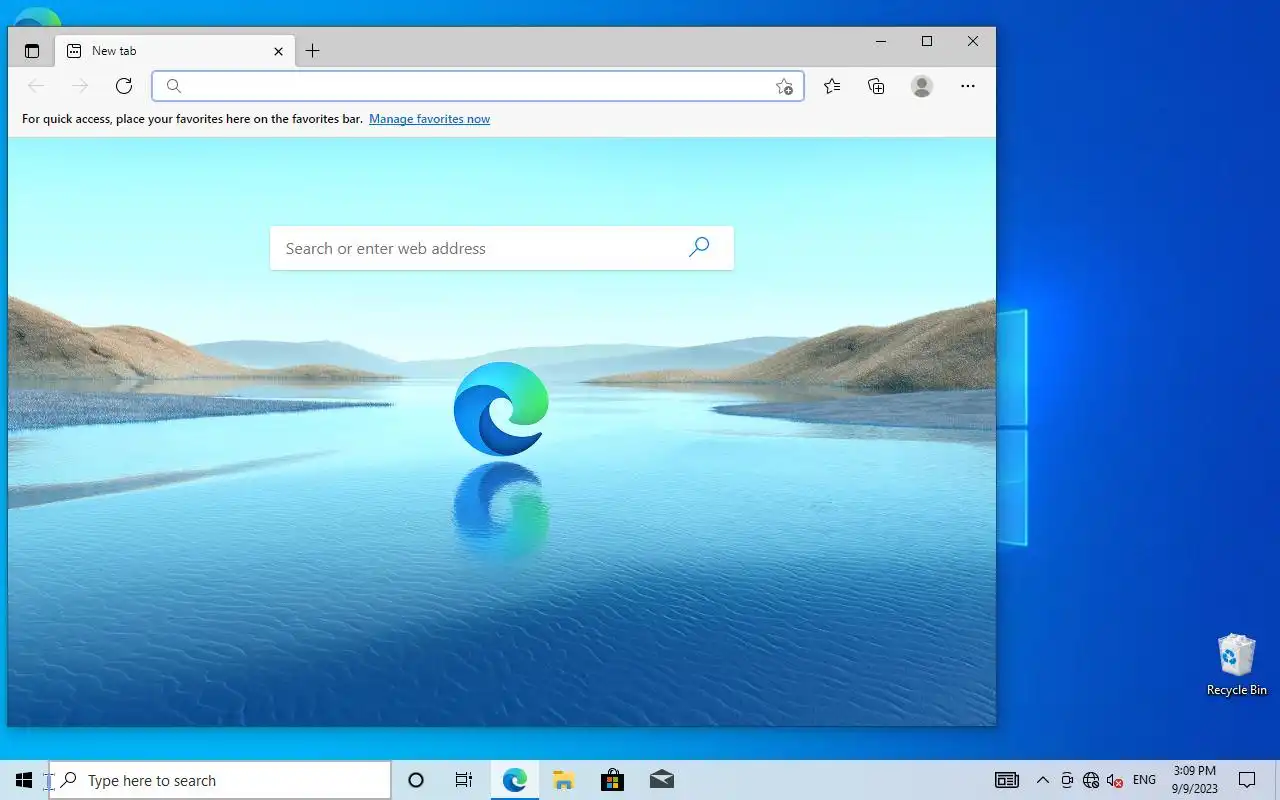Click the Search or enter web address box

(502, 248)
